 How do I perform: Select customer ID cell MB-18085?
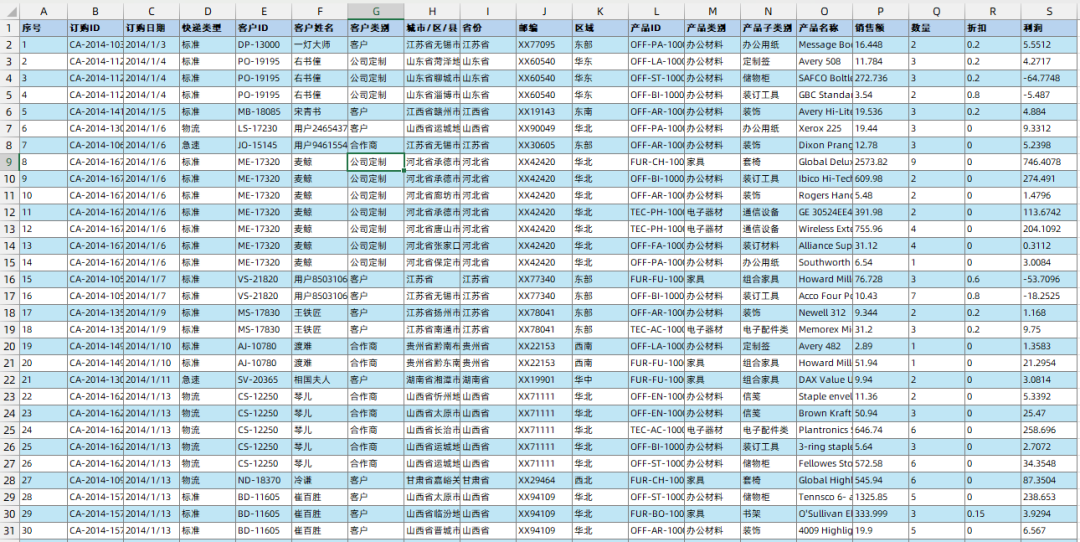(x=263, y=112)
